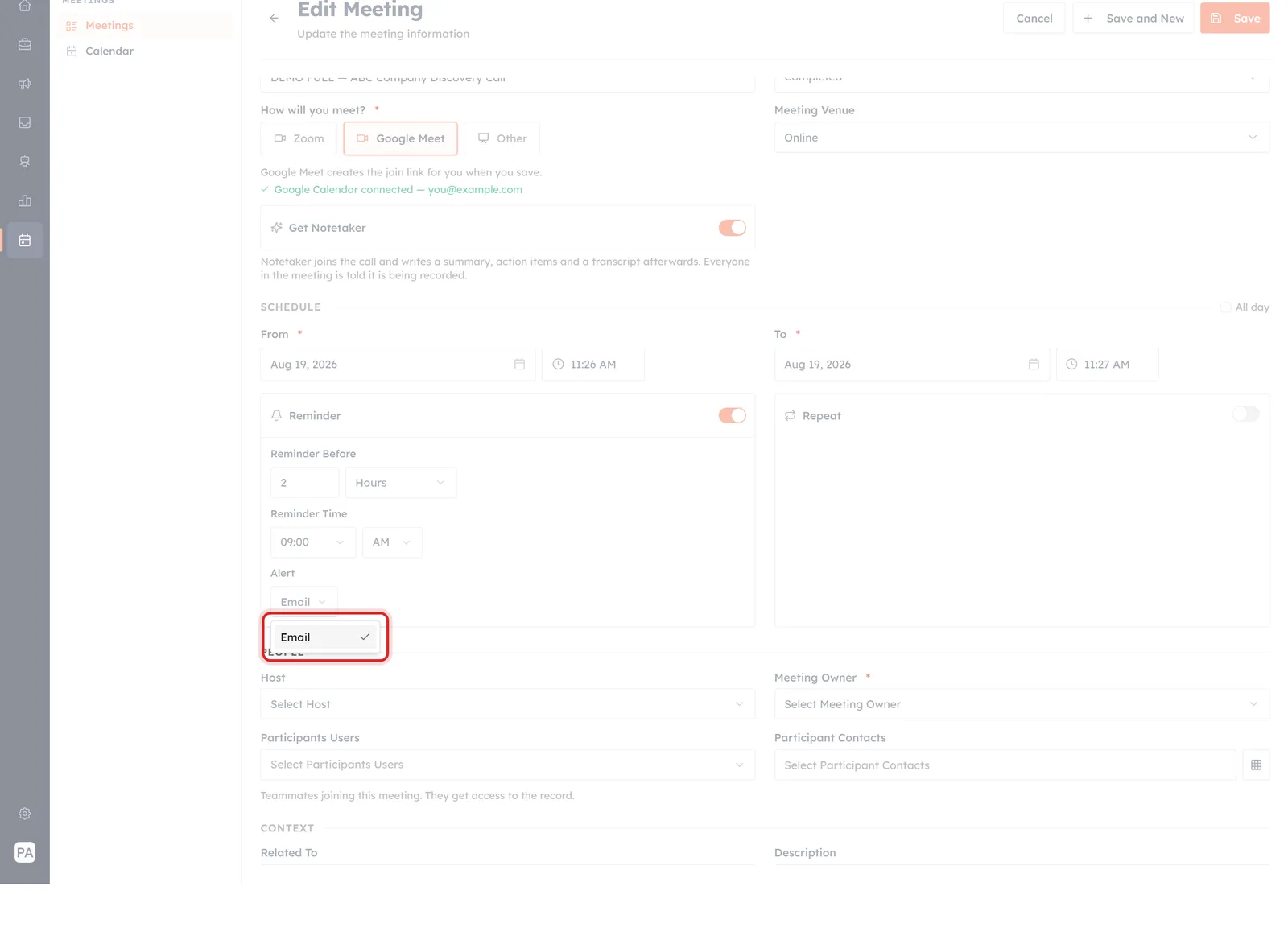Turn off the Reminder toggle
1288x944 pixels.
click(x=733, y=415)
